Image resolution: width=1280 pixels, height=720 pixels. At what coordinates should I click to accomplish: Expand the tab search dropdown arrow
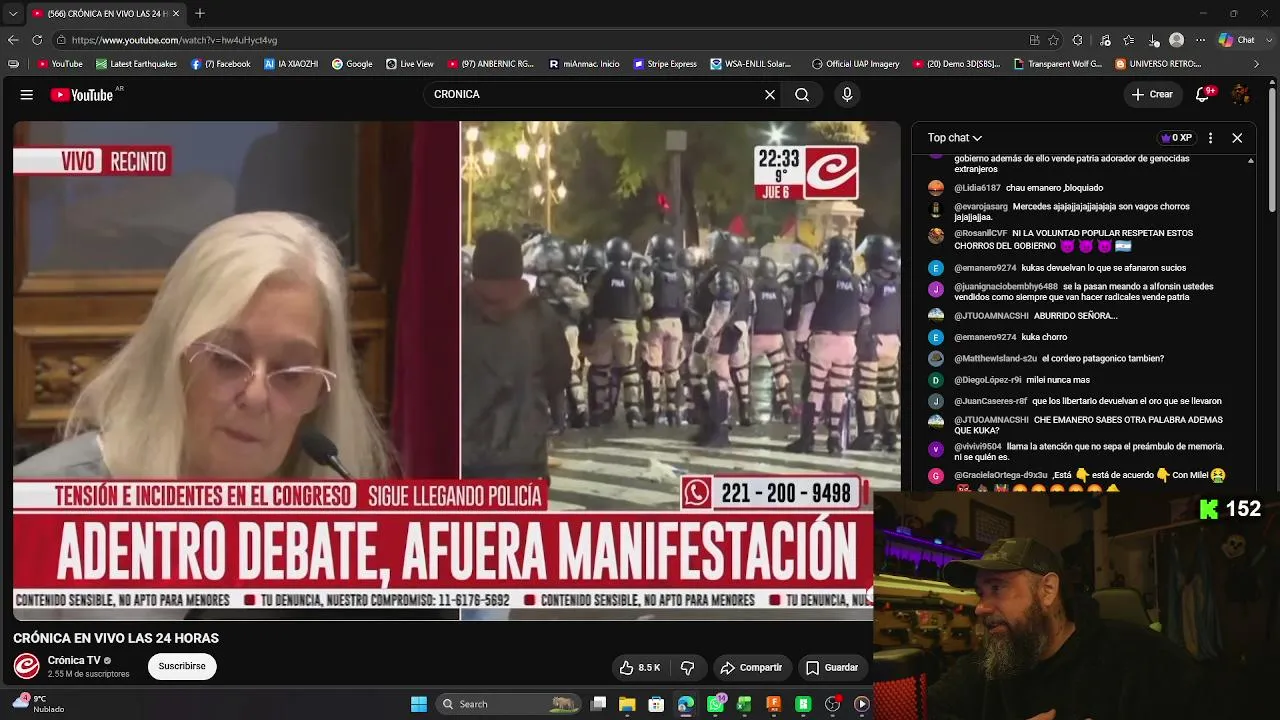(x=13, y=13)
